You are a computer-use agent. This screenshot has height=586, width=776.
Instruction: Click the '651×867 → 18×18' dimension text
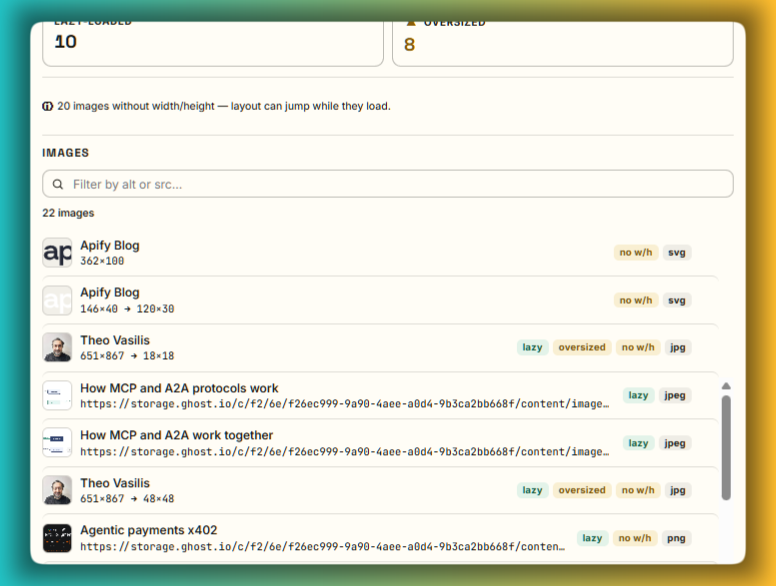[x=127, y=356]
